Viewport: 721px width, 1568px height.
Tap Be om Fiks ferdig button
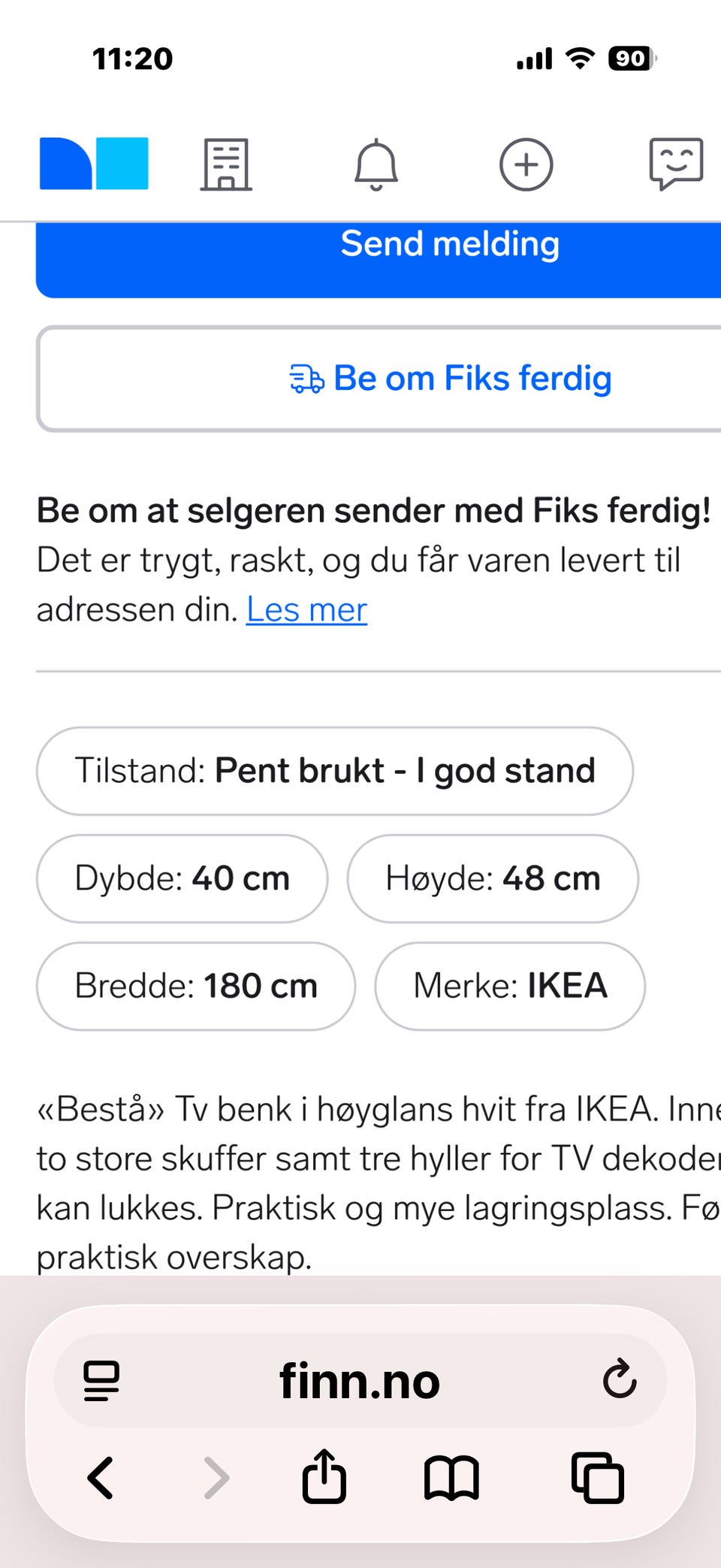point(451,379)
